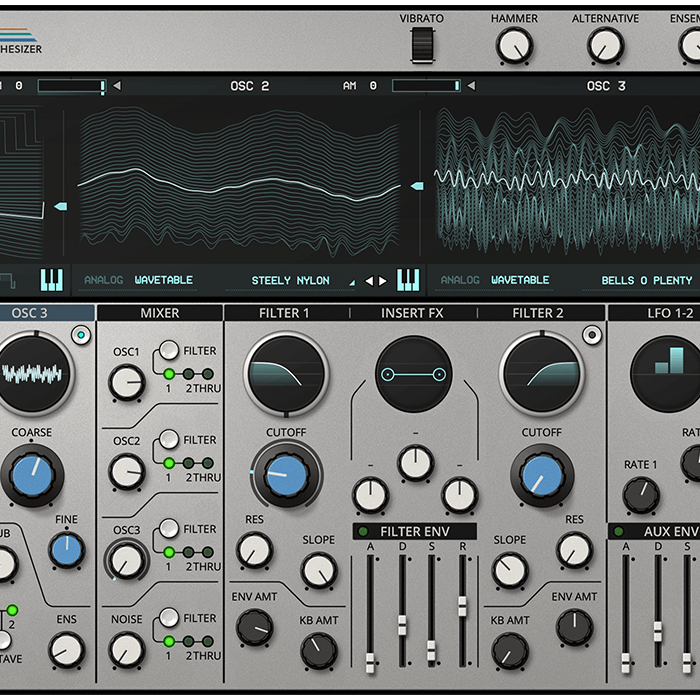Click previous wavetable arrow beside STEELY NYLON

(x=369, y=281)
